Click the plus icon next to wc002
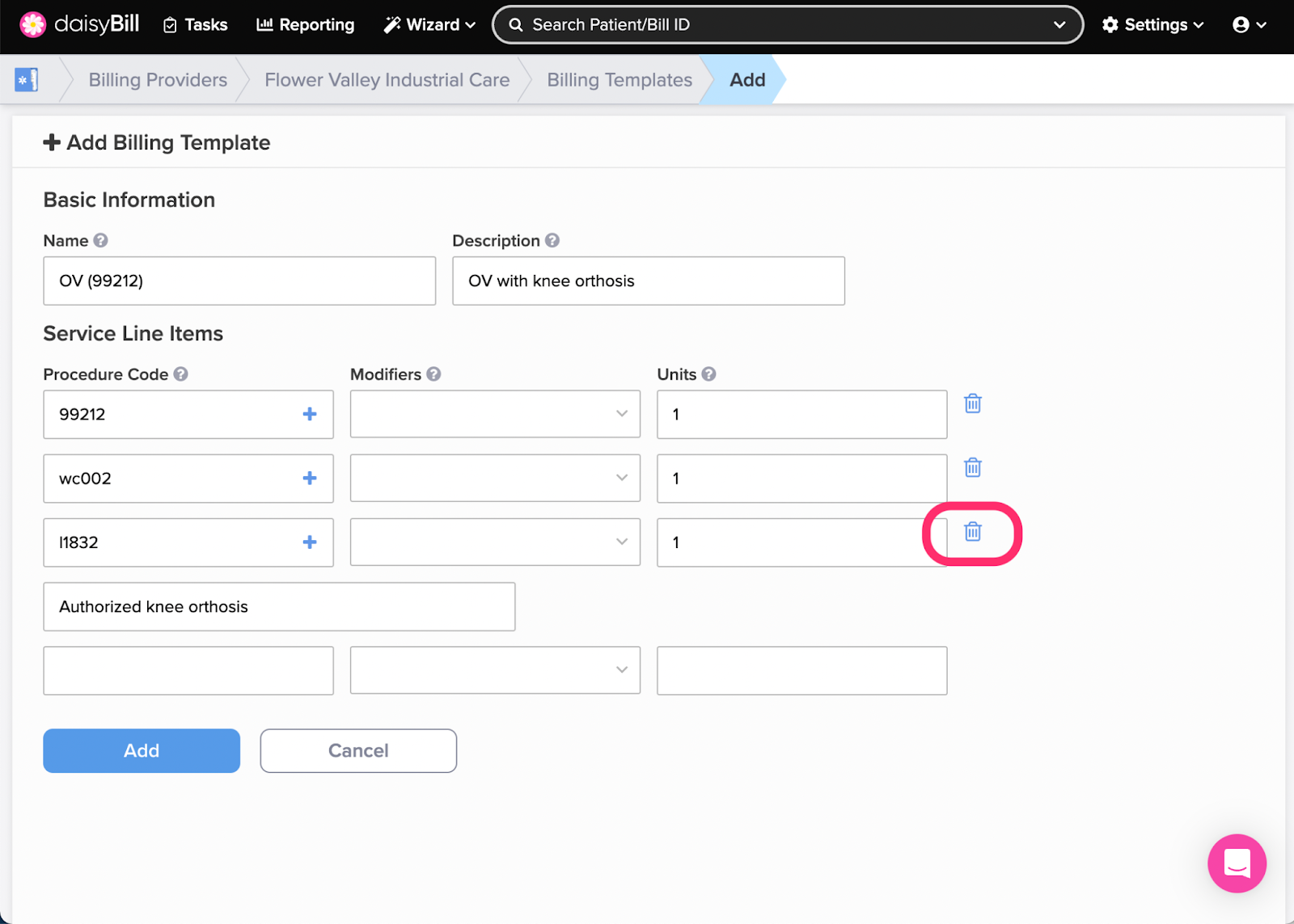This screenshot has height=924, width=1294. 309,477
